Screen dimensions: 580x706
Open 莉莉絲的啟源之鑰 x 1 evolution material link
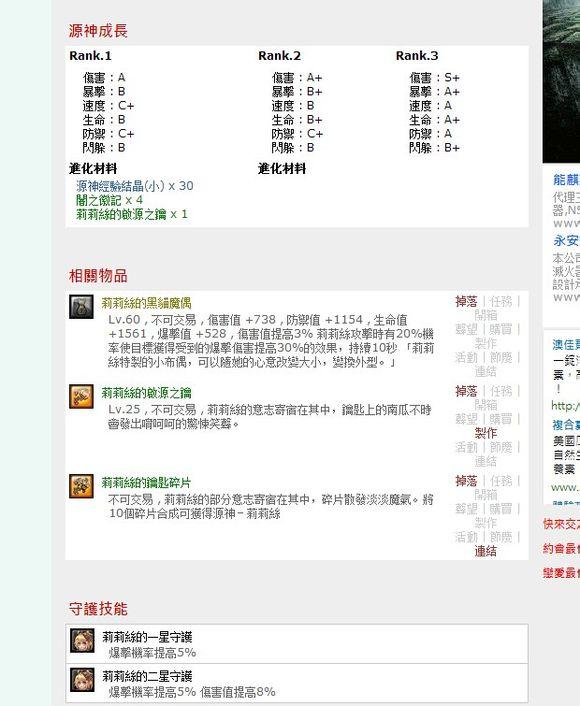pos(131,214)
